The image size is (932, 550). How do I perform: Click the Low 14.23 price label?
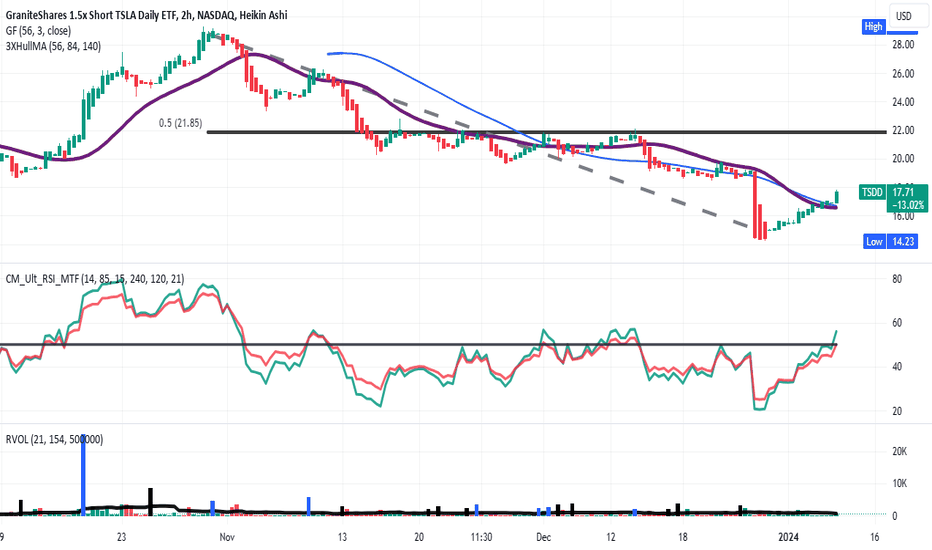[890, 241]
